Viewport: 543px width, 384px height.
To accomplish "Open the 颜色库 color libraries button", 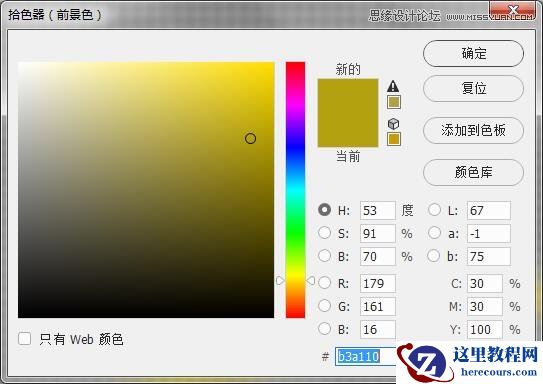I will tap(473, 172).
